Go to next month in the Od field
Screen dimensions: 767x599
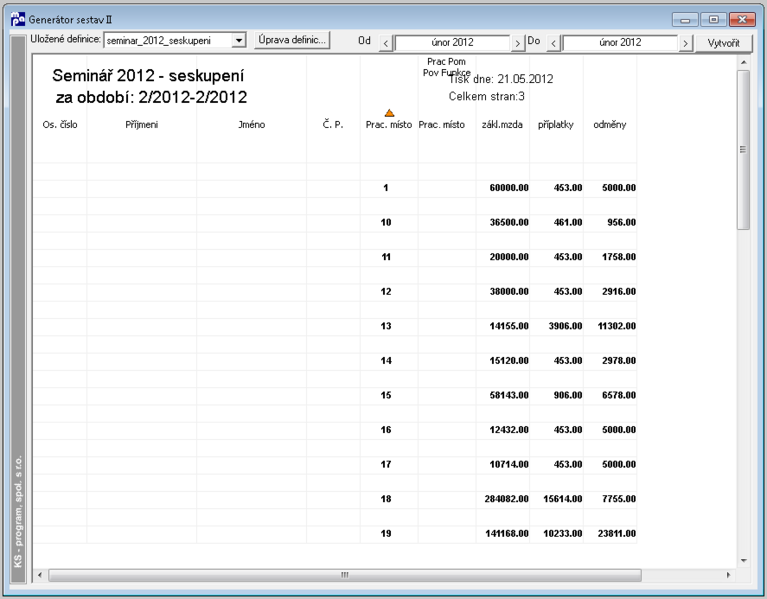pyautogui.click(x=518, y=43)
